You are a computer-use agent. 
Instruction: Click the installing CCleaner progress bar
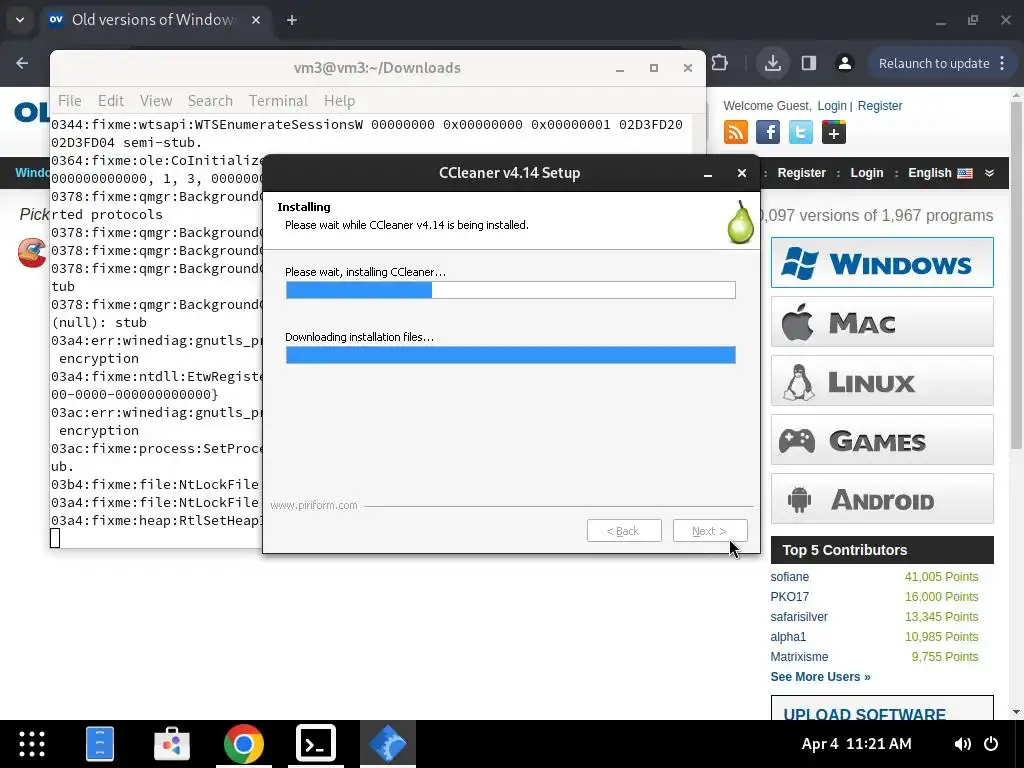click(x=511, y=290)
